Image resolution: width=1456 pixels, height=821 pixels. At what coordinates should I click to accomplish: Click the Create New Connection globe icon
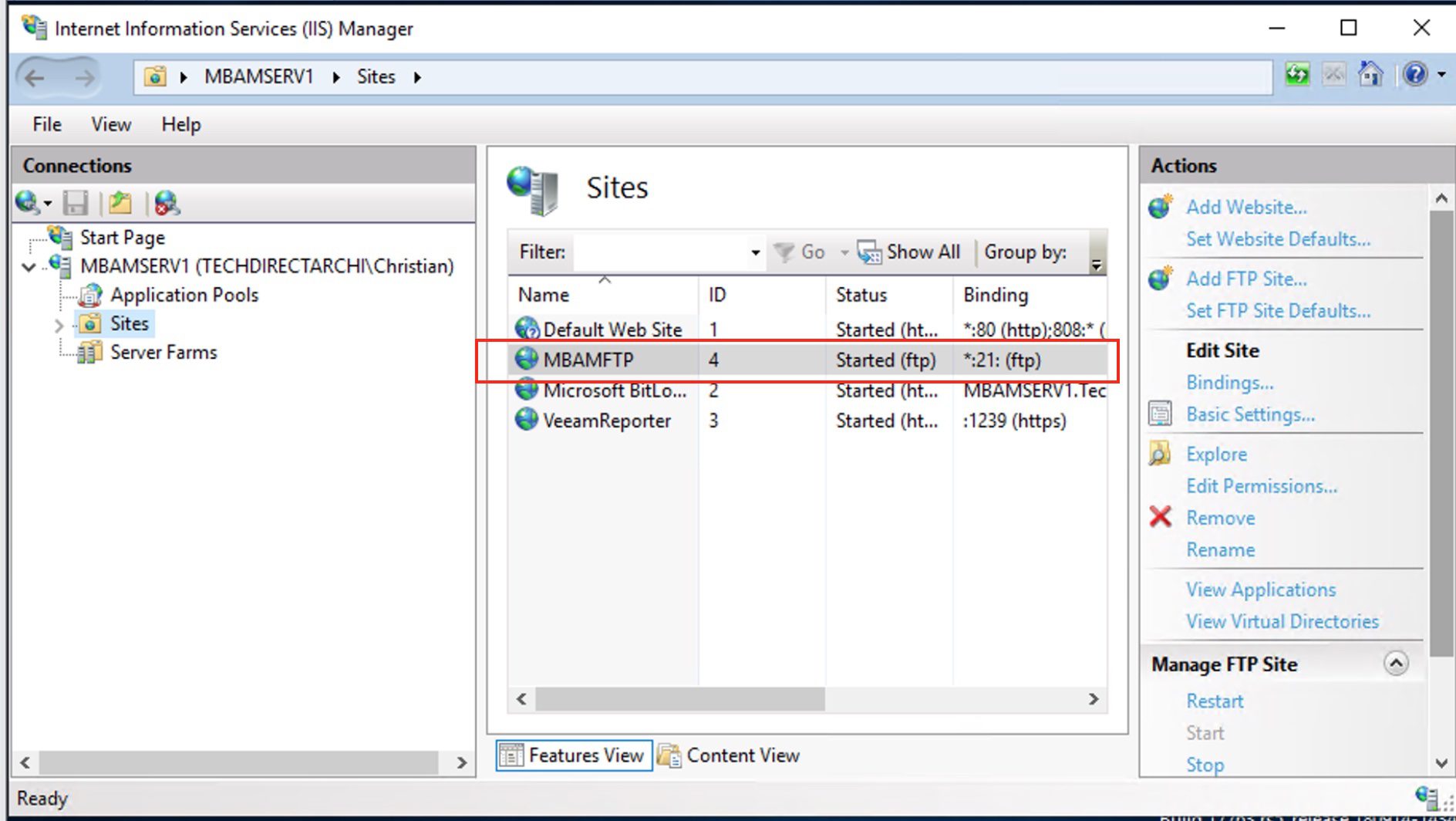coord(28,203)
